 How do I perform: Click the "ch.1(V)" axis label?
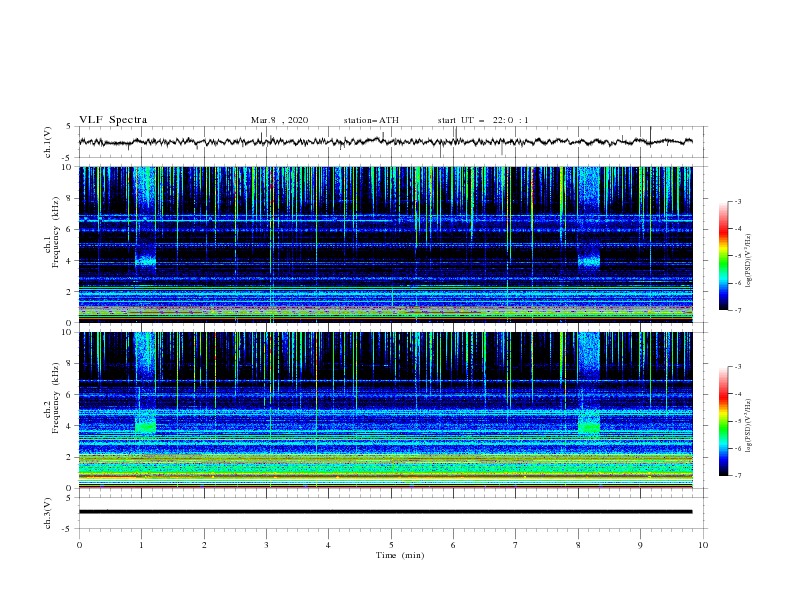(x=48, y=142)
